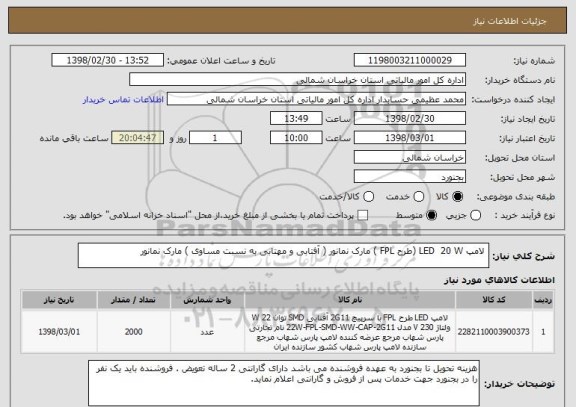Click the remaining time countdown 20:04:47
The image size is (576, 407).
coord(138,138)
